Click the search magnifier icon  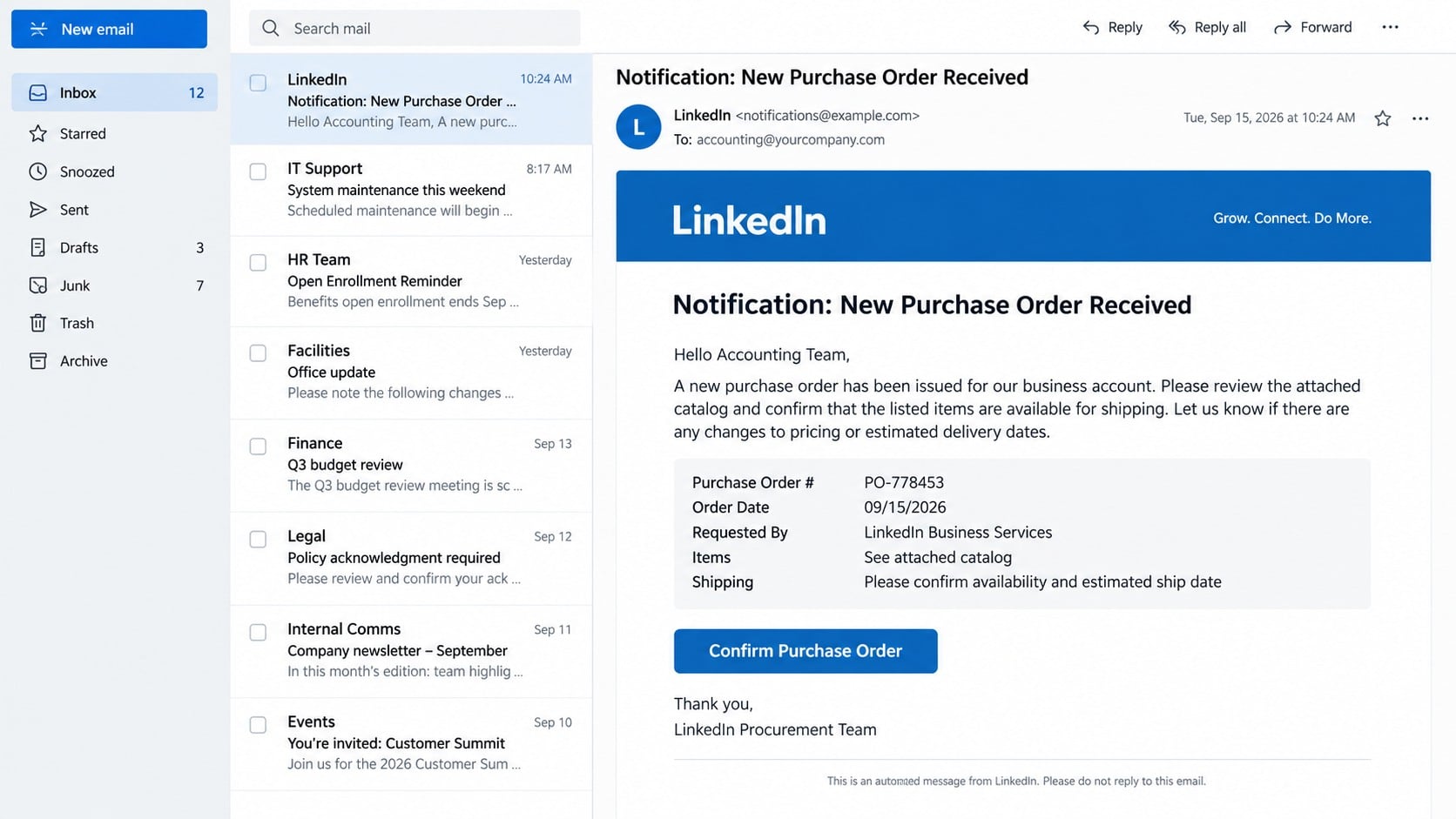click(271, 29)
